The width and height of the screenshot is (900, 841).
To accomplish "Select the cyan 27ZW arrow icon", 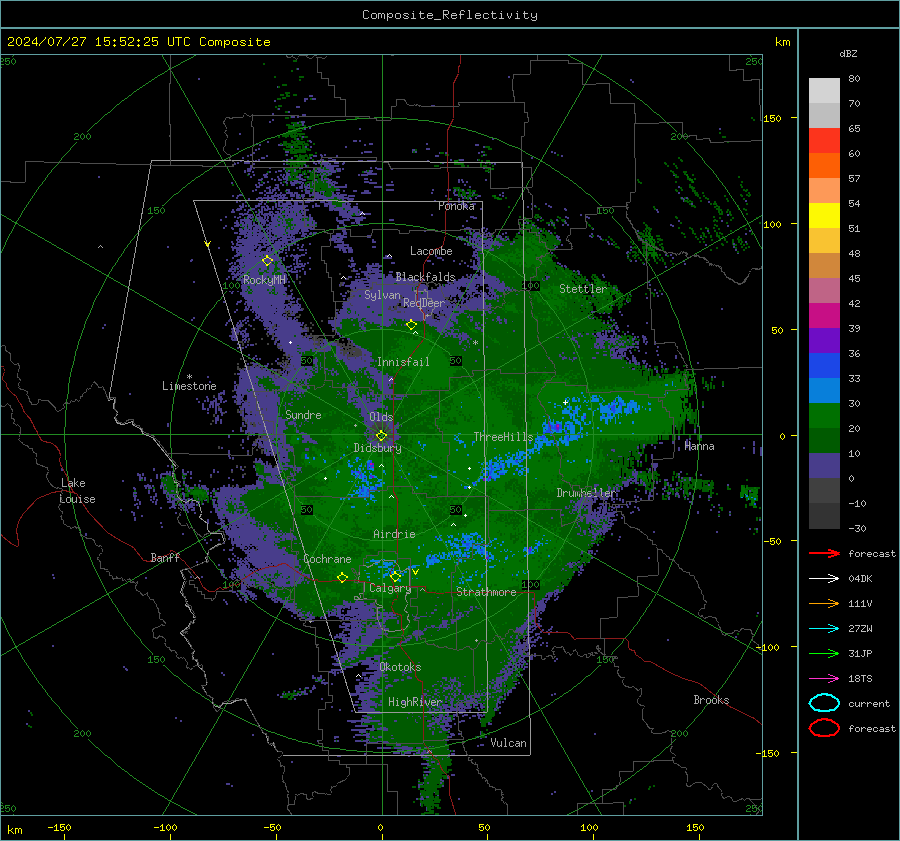I will 824,629.
